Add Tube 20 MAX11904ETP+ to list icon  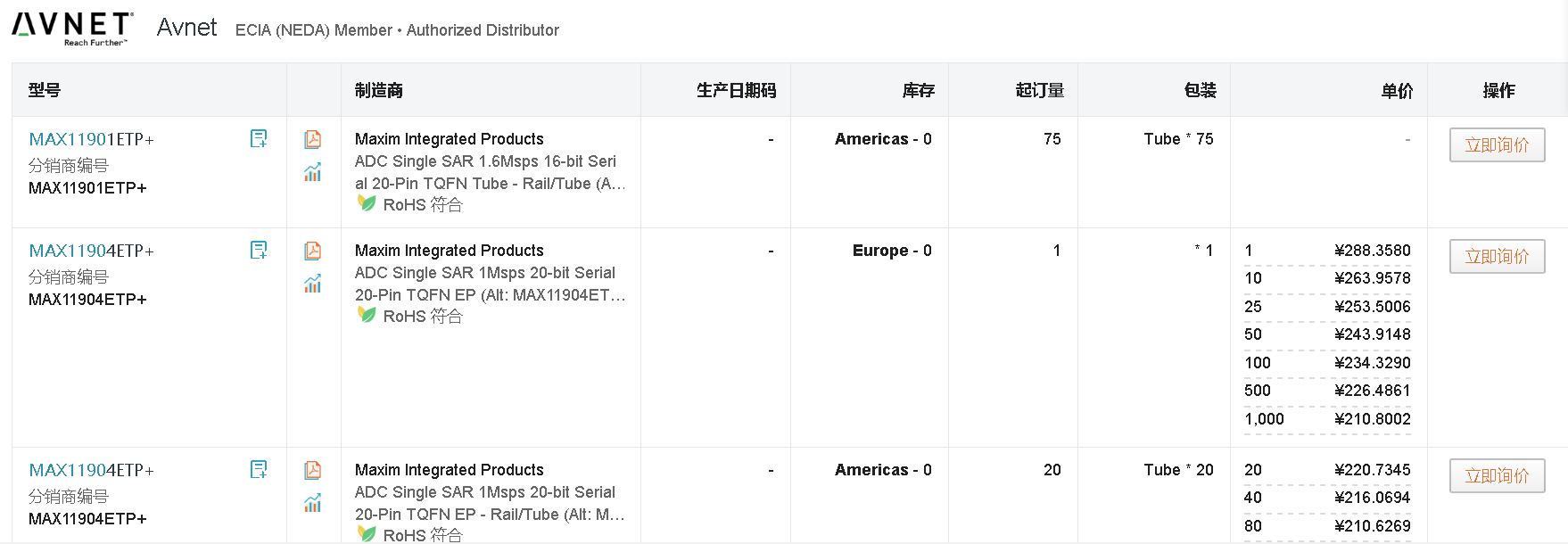(x=259, y=469)
